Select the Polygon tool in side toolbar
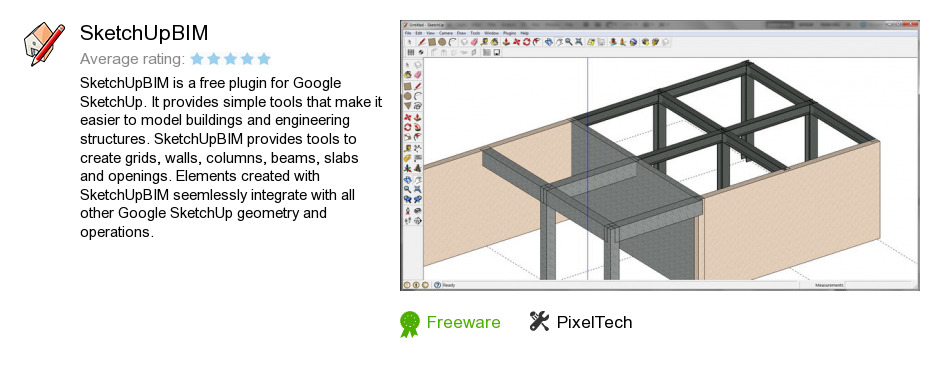Viewport: 940px width, 368px height. tap(408, 105)
